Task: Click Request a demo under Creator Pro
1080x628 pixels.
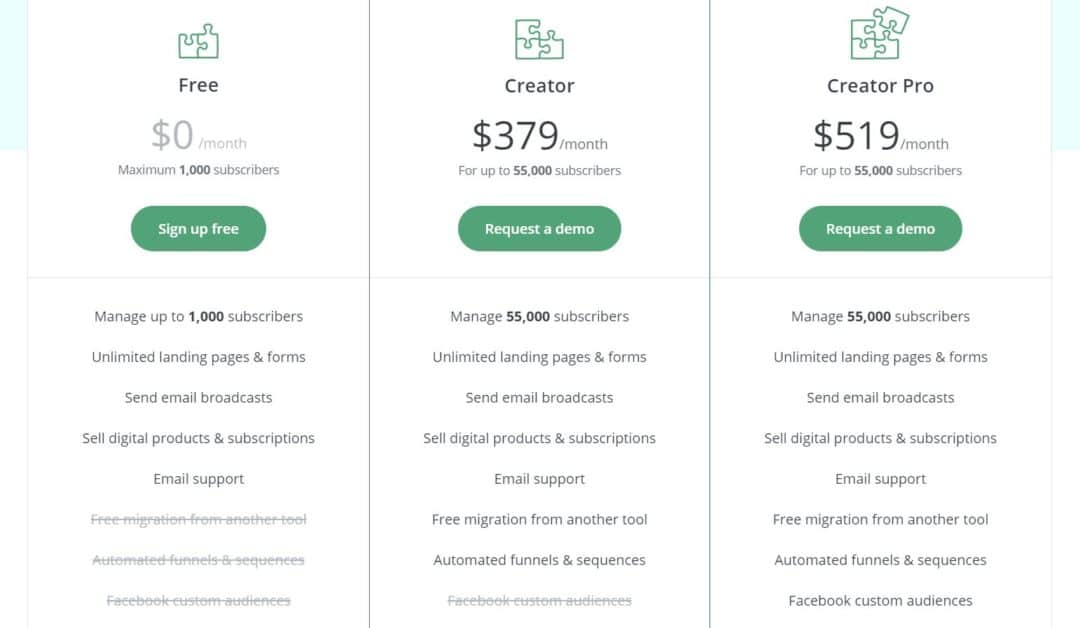Action: pos(880,228)
